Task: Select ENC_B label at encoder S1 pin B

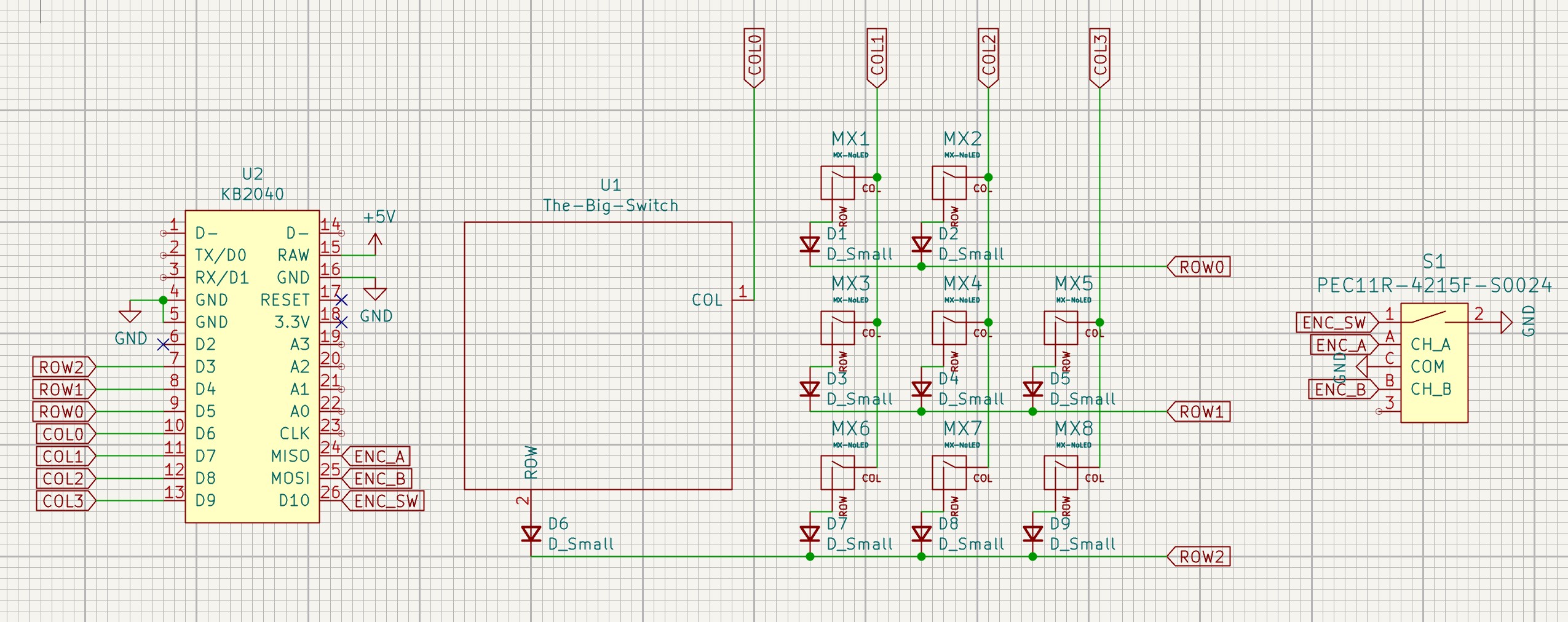Action: pyautogui.click(x=1344, y=390)
